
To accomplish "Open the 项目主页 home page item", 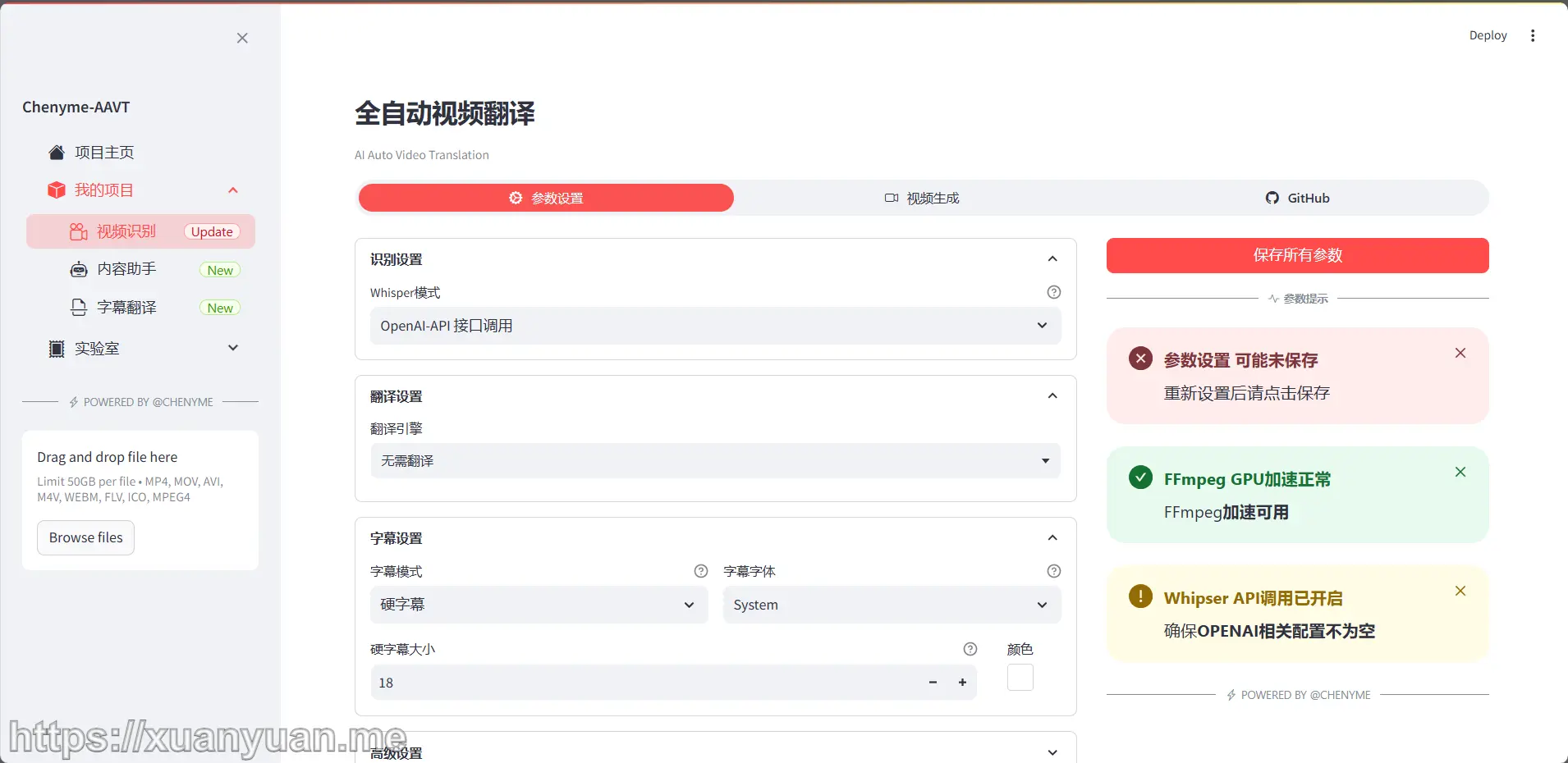I will coord(140,153).
